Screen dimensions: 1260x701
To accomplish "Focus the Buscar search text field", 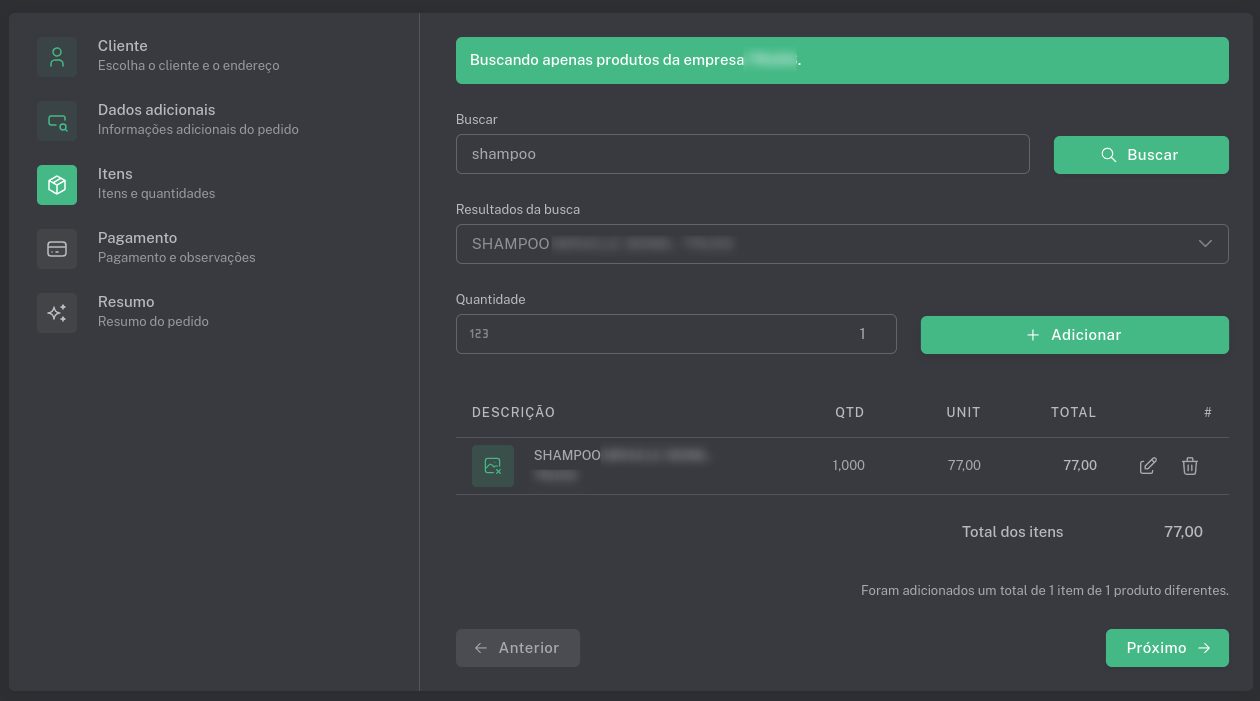I will [742, 155].
